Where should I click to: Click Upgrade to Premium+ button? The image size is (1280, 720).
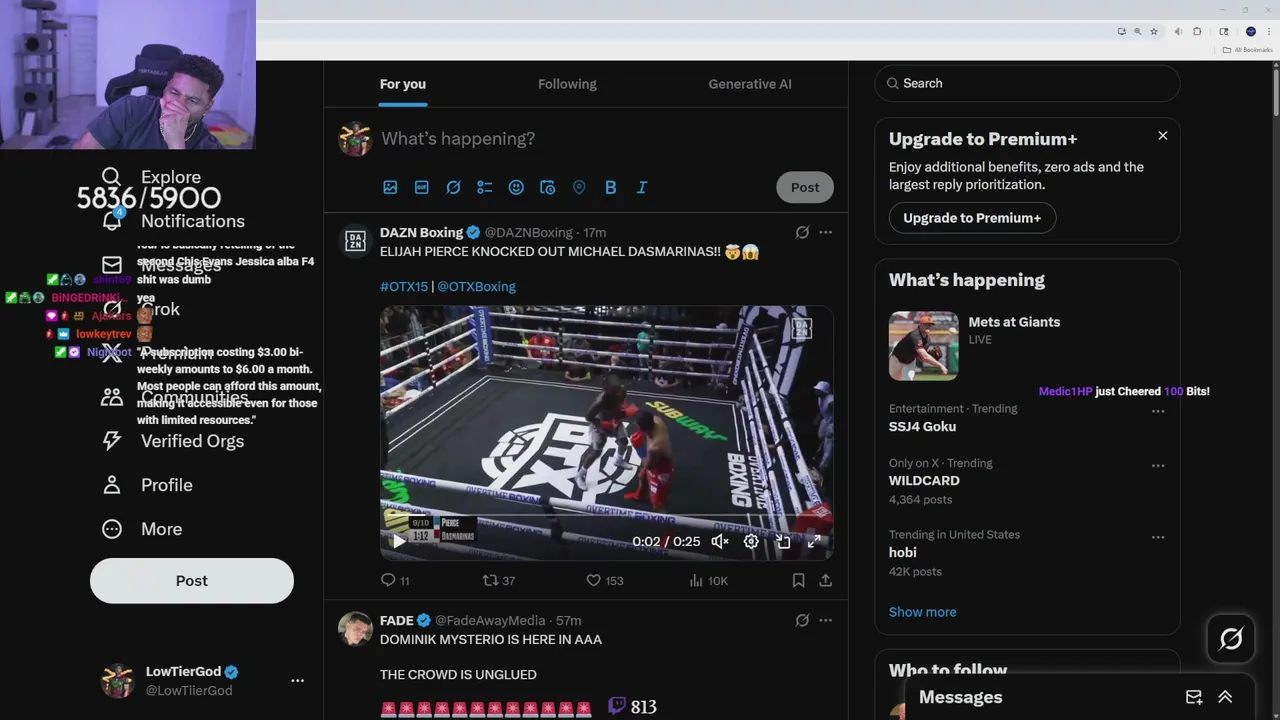pos(972,218)
